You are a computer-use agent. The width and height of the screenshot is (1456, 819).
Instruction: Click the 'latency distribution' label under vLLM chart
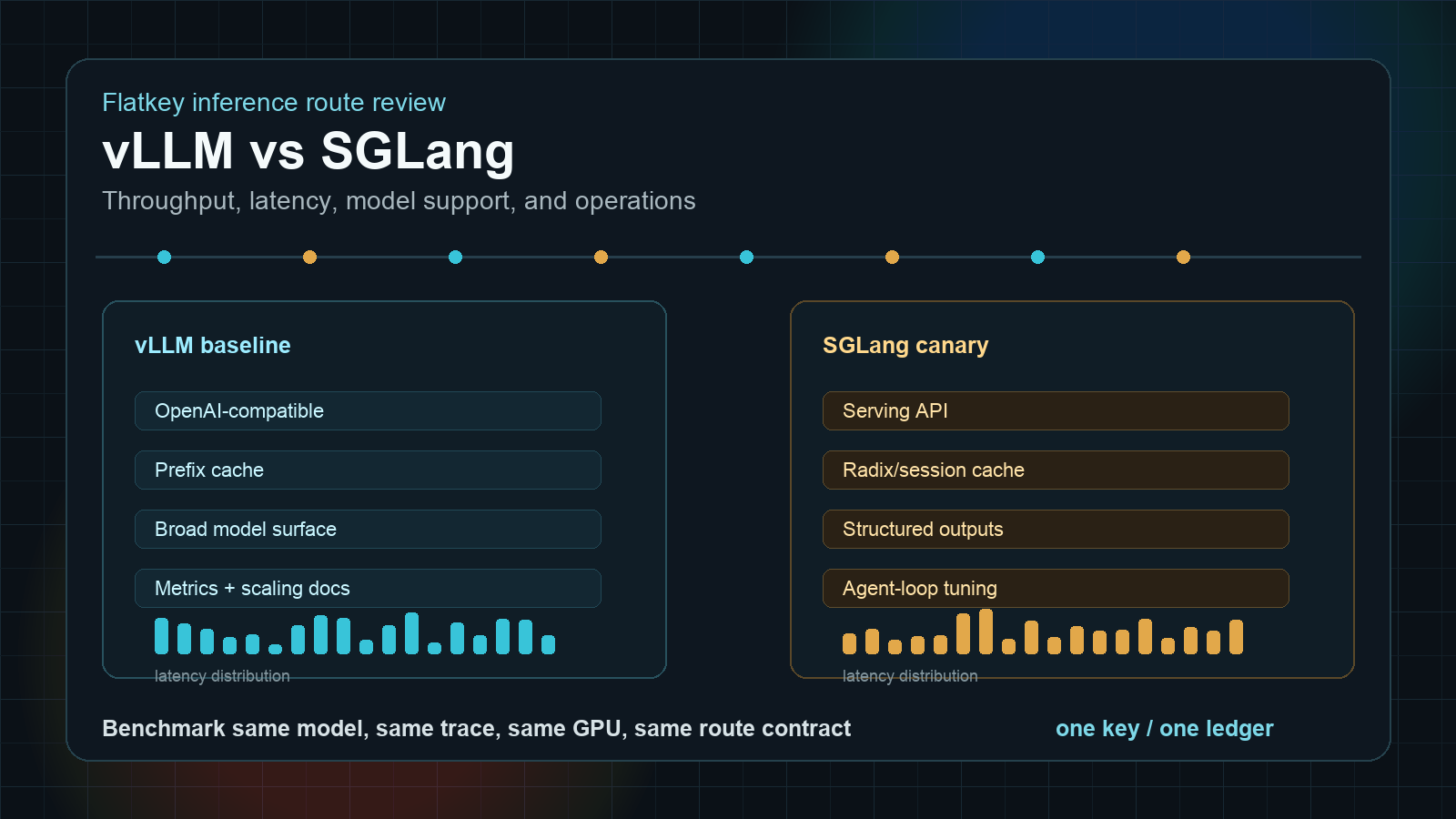click(222, 676)
